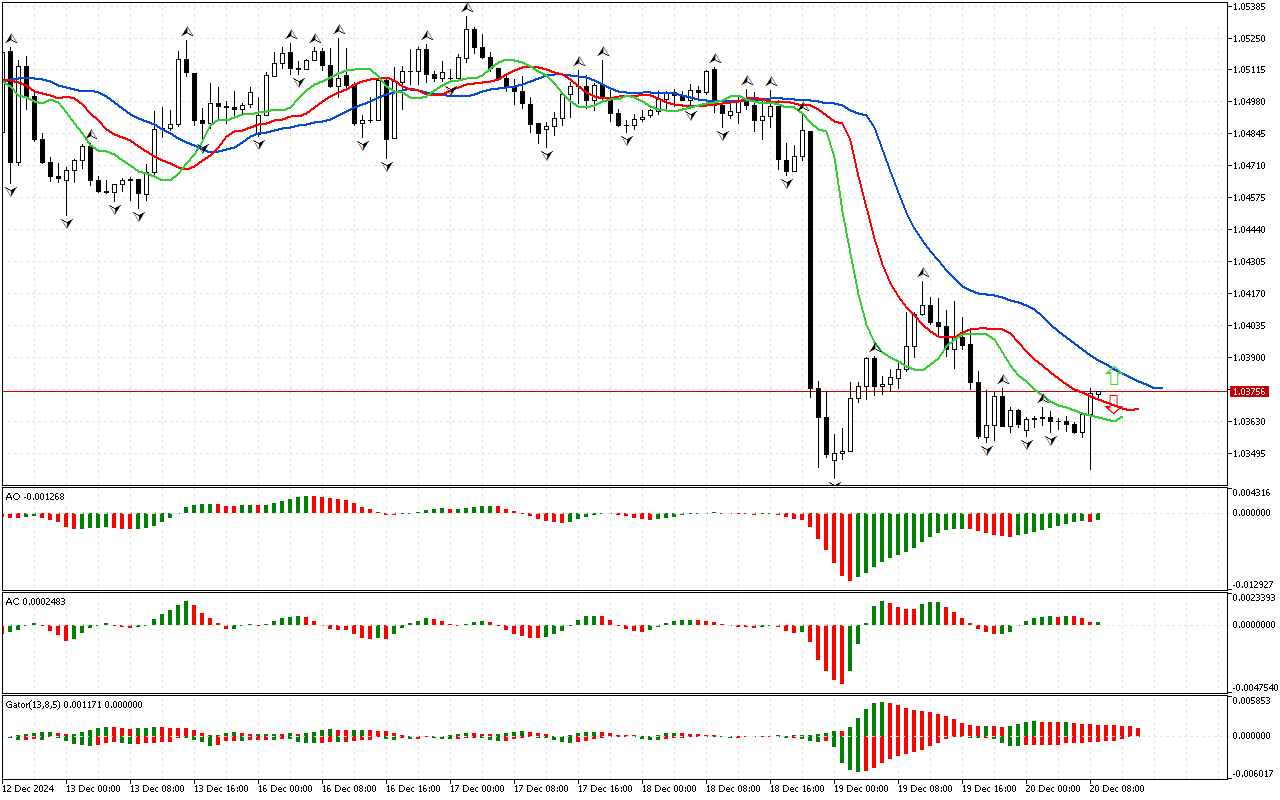Click the 18 Dec 08:00 time label
The image size is (1280, 800).
(x=733, y=789)
